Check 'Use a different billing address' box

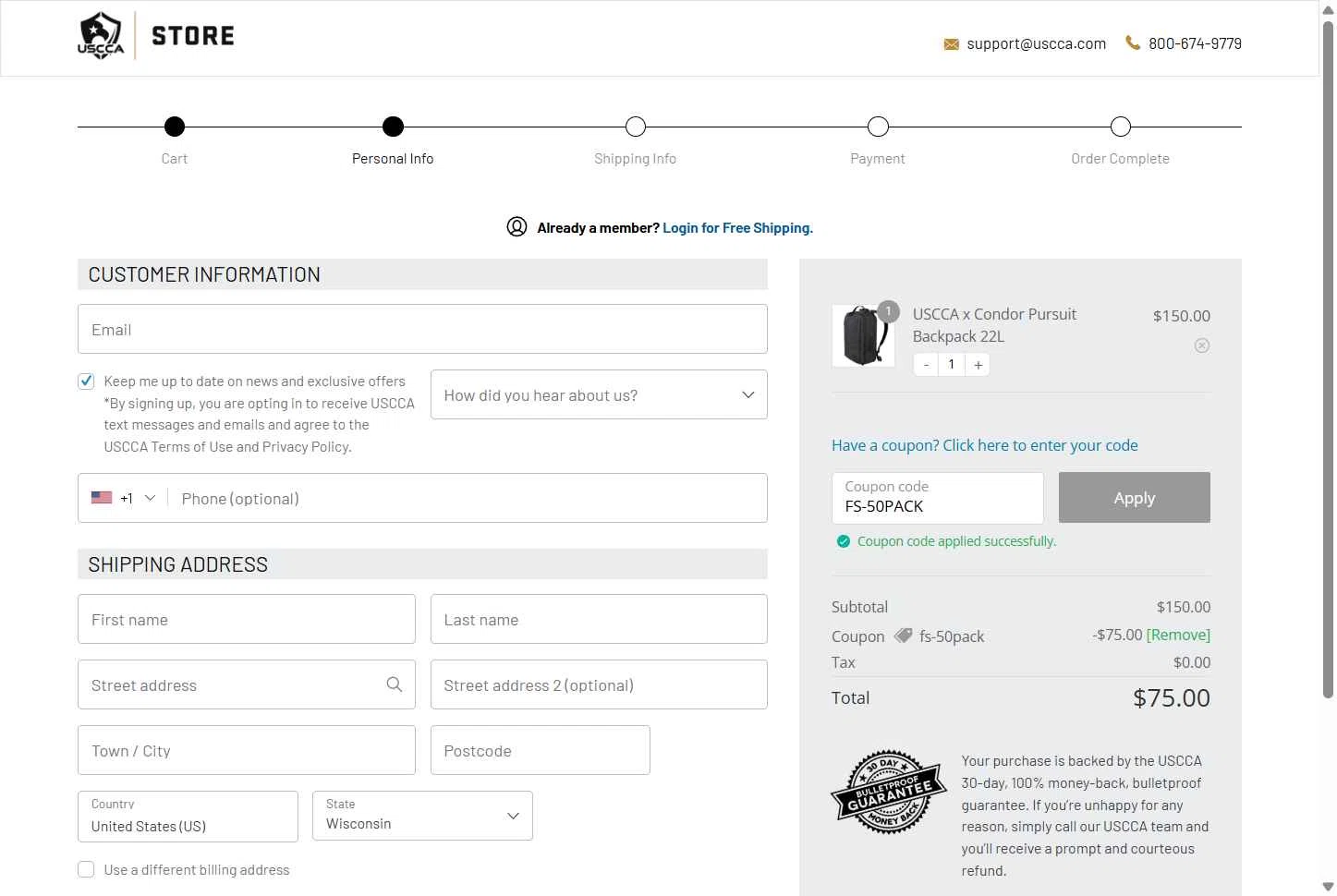click(x=86, y=869)
